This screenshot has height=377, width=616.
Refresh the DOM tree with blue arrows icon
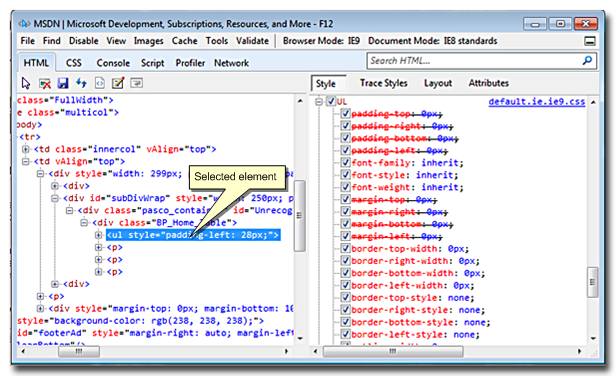pos(81,83)
